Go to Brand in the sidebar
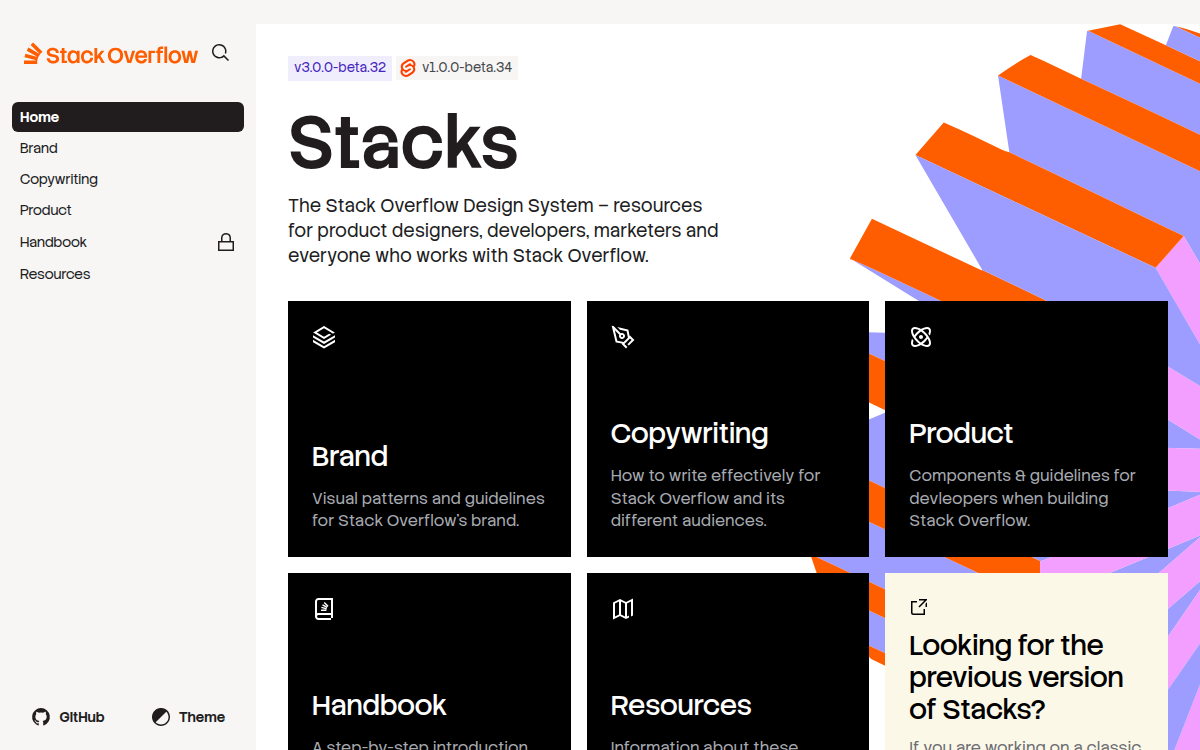Viewport: 1200px width, 750px height. click(128, 148)
